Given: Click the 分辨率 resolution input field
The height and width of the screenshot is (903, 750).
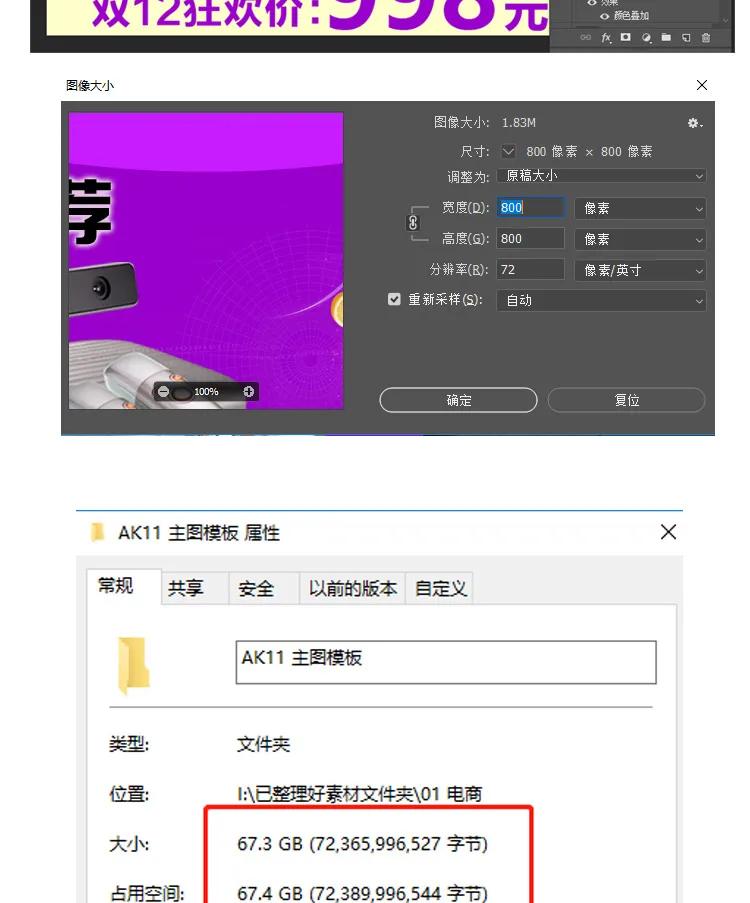Looking at the screenshot, I should [531, 270].
